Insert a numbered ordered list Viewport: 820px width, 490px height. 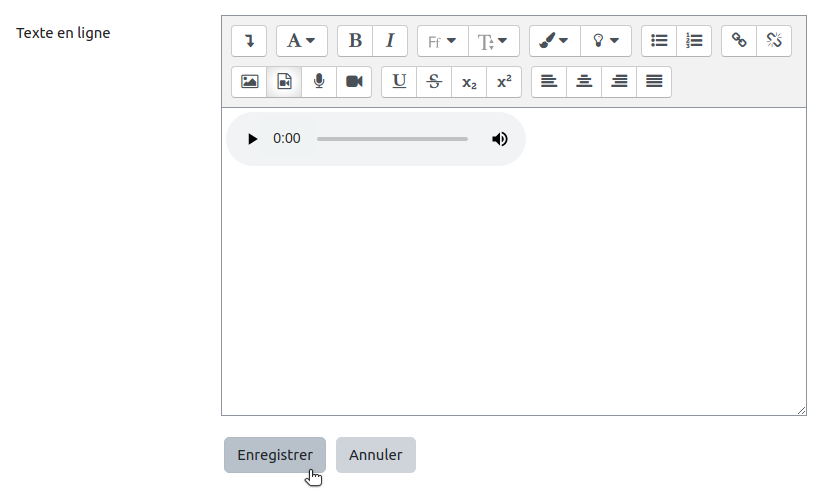pos(694,41)
